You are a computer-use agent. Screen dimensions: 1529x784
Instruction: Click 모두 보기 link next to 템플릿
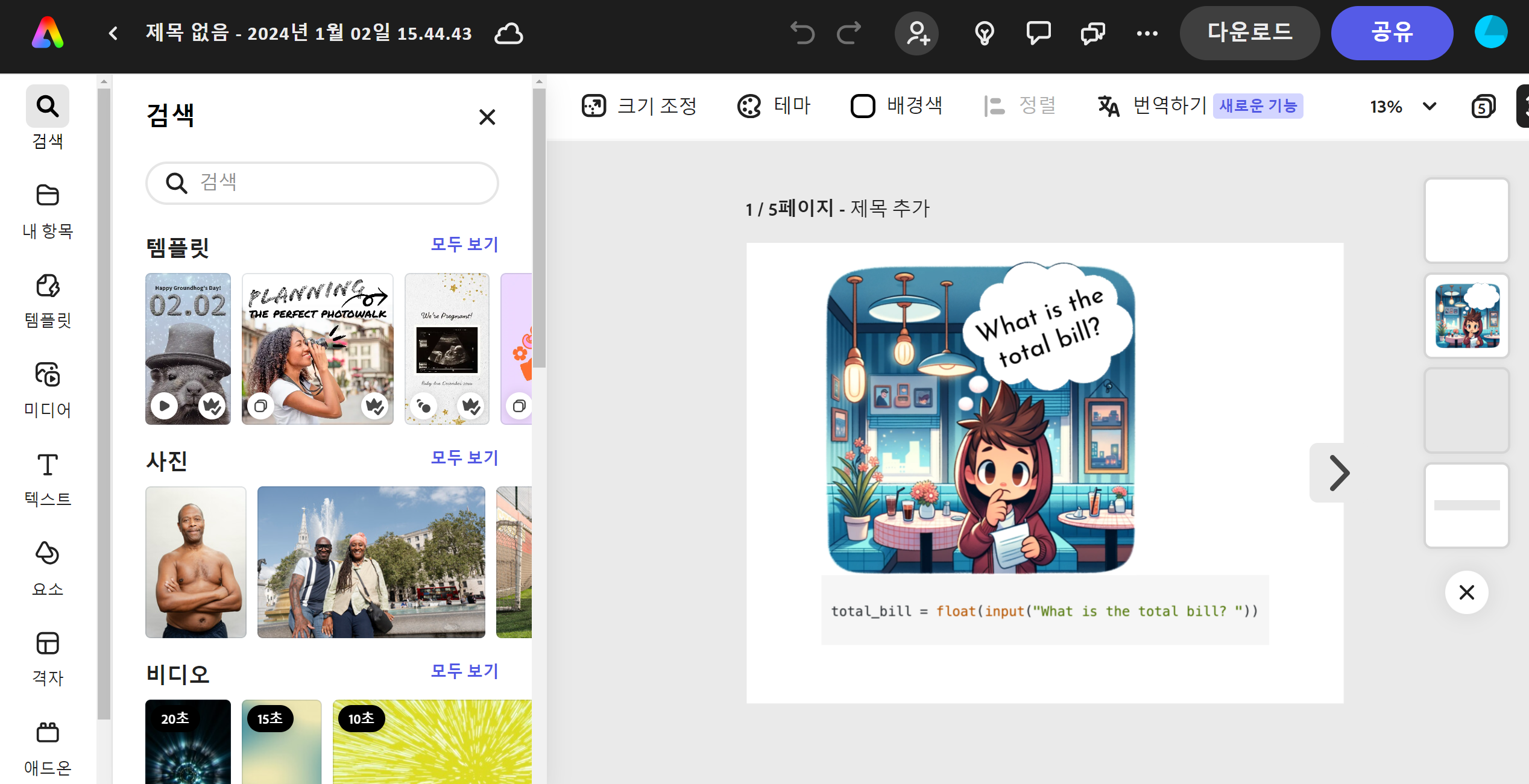click(464, 245)
